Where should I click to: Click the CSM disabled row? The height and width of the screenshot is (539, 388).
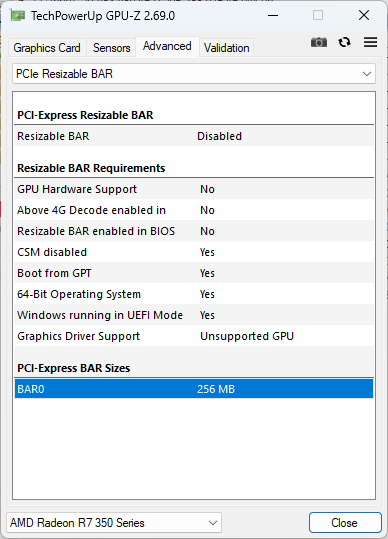[x=194, y=252]
